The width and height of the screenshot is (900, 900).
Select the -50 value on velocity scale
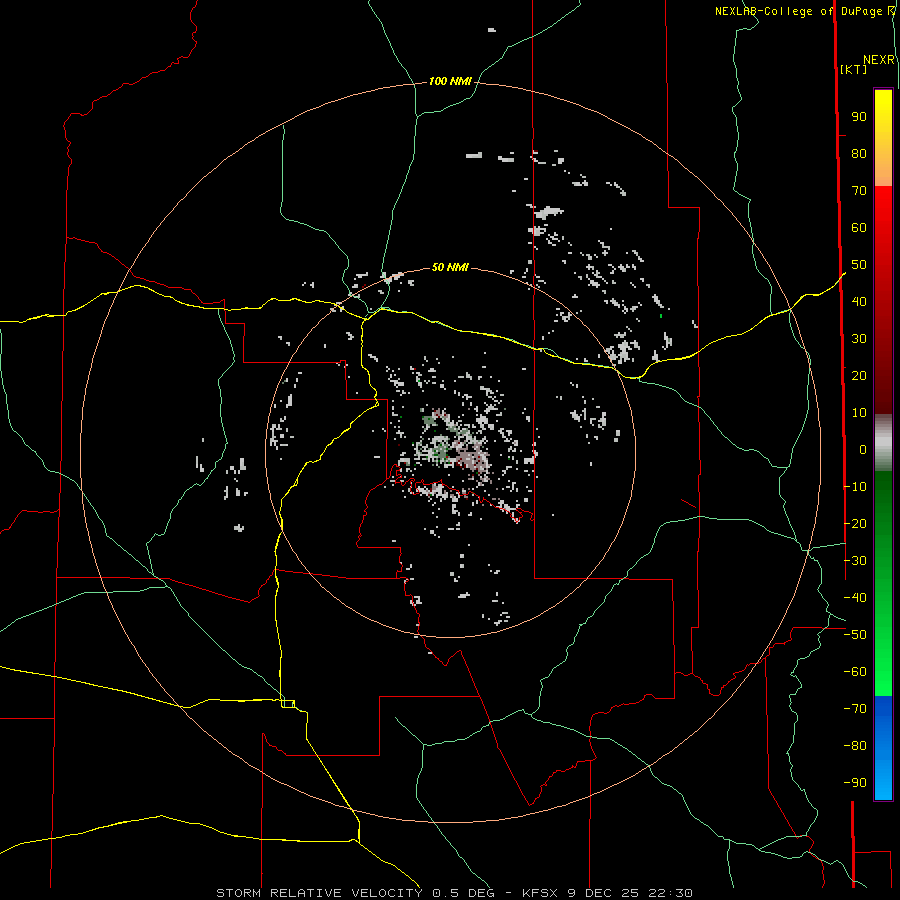(855, 635)
